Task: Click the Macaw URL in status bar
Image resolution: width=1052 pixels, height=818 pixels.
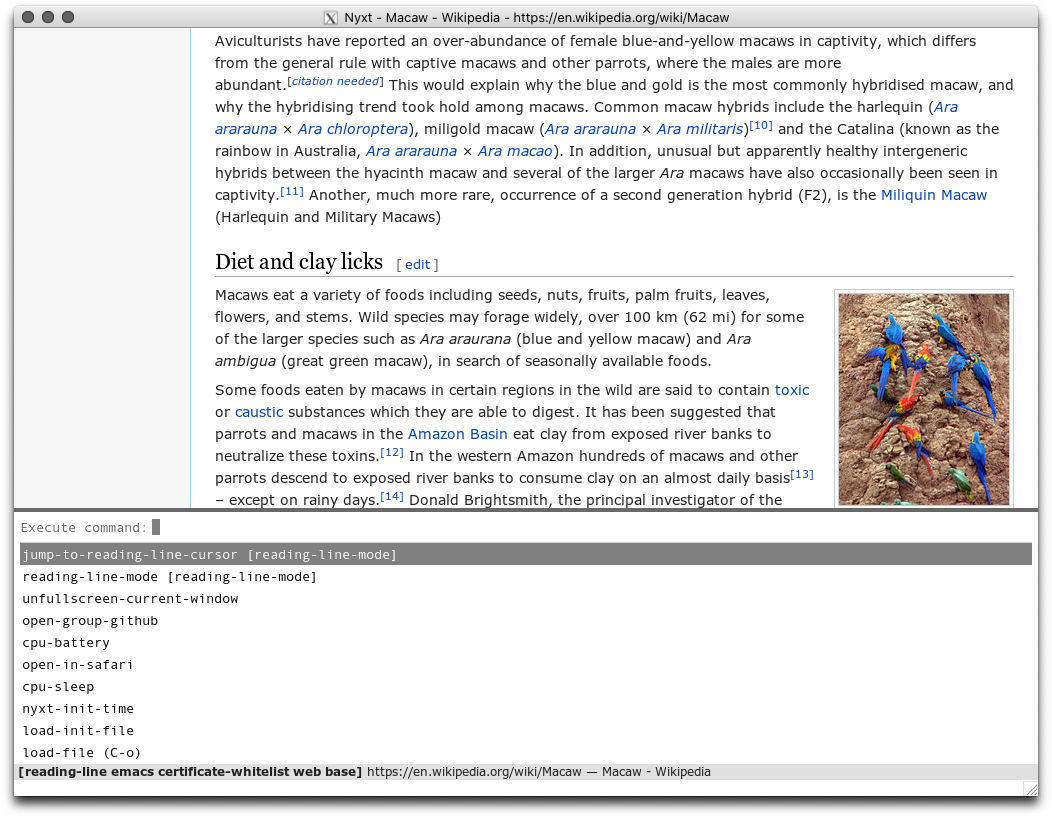Action: [474, 772]
